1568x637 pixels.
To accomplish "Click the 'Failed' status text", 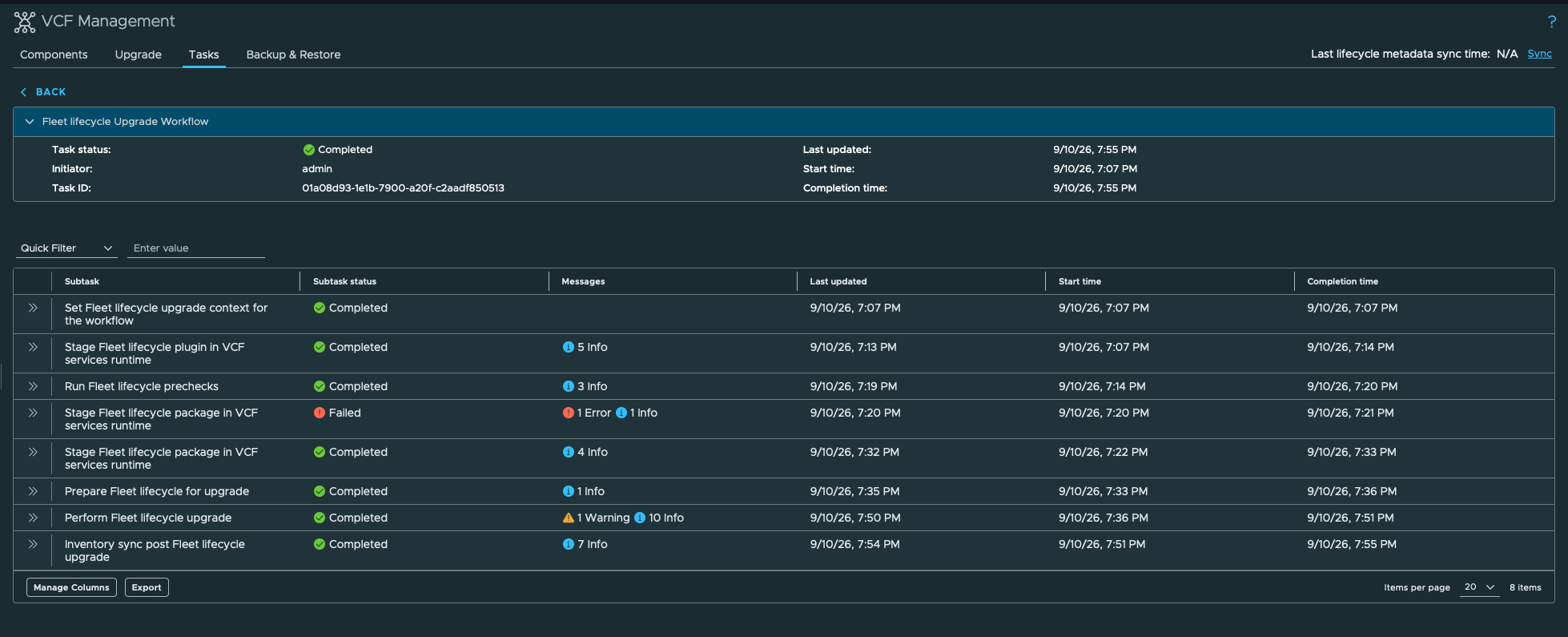I will 344,413.
